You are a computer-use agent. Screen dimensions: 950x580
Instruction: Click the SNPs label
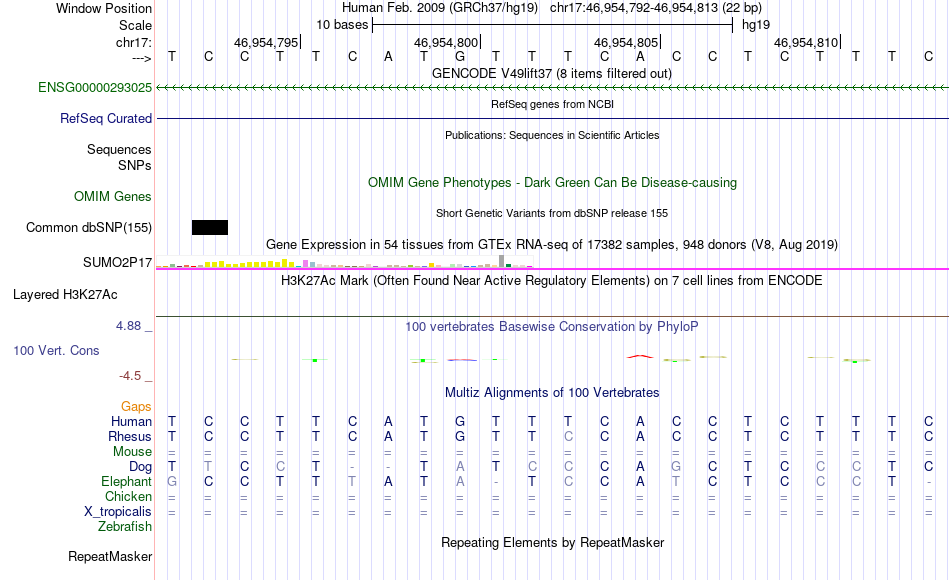[135, 165]
